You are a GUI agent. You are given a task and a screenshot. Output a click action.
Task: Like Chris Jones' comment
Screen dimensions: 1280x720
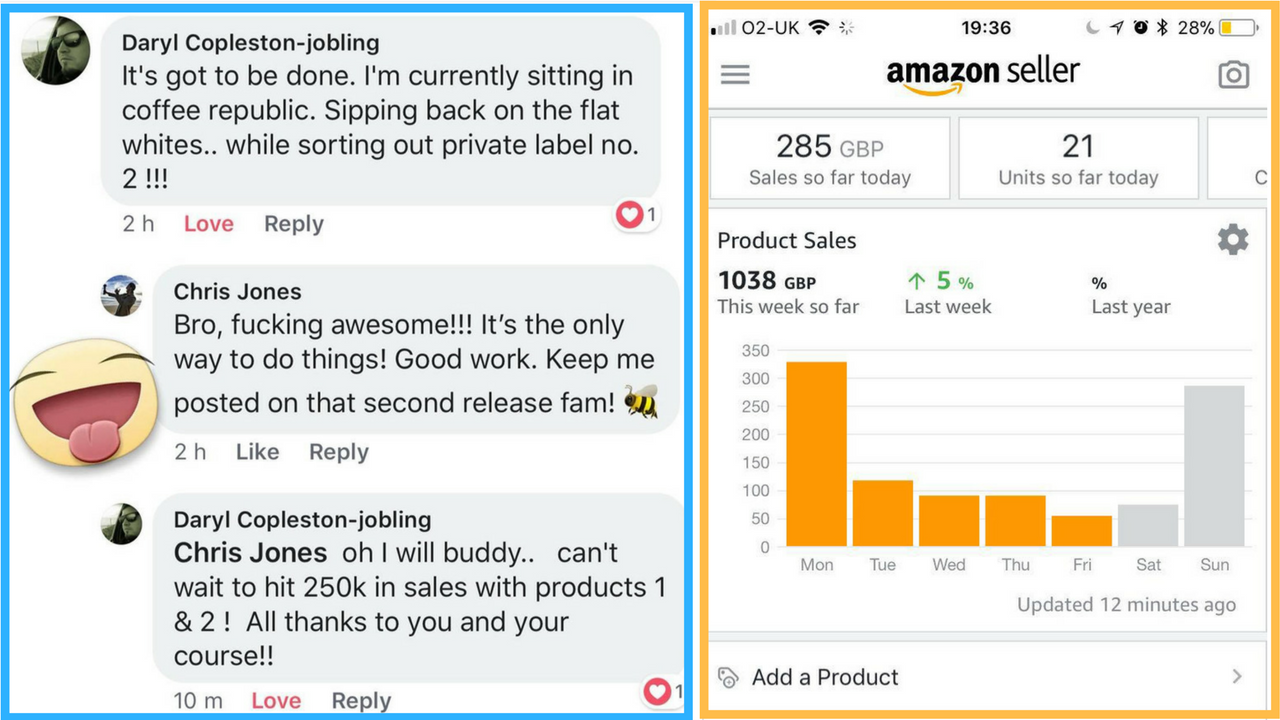pos(257,452)
